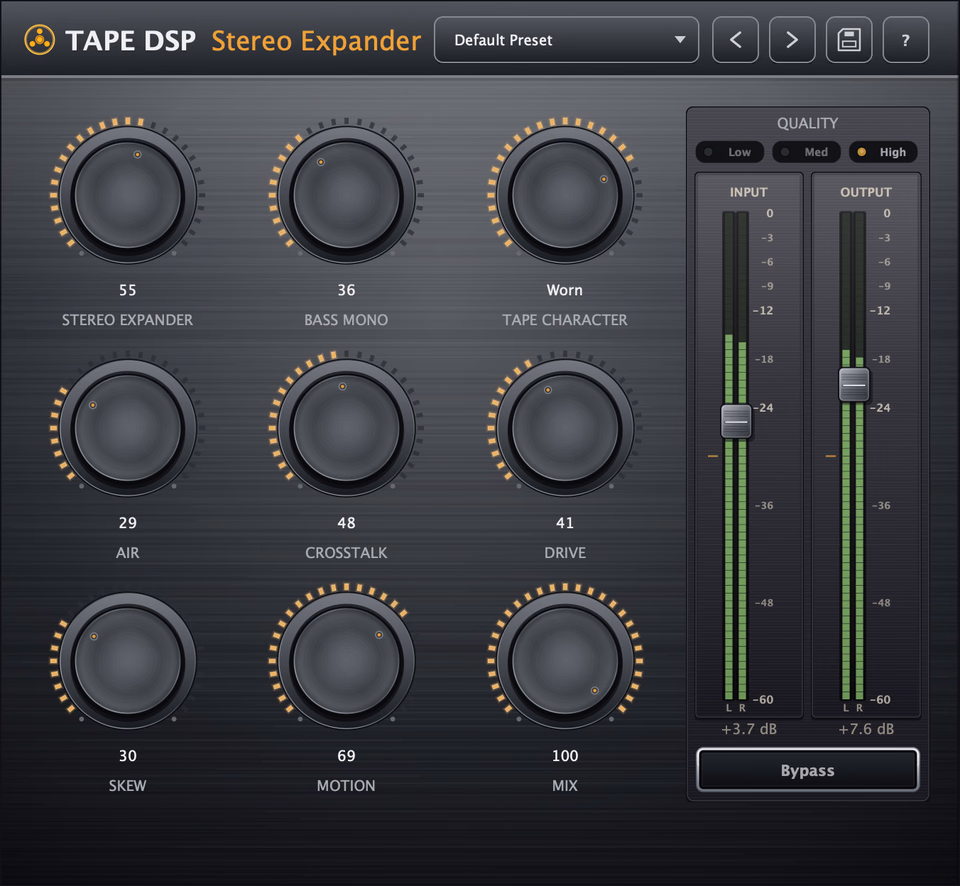
Task: Click the QUALITY section heading
Action: coord(808,123)
